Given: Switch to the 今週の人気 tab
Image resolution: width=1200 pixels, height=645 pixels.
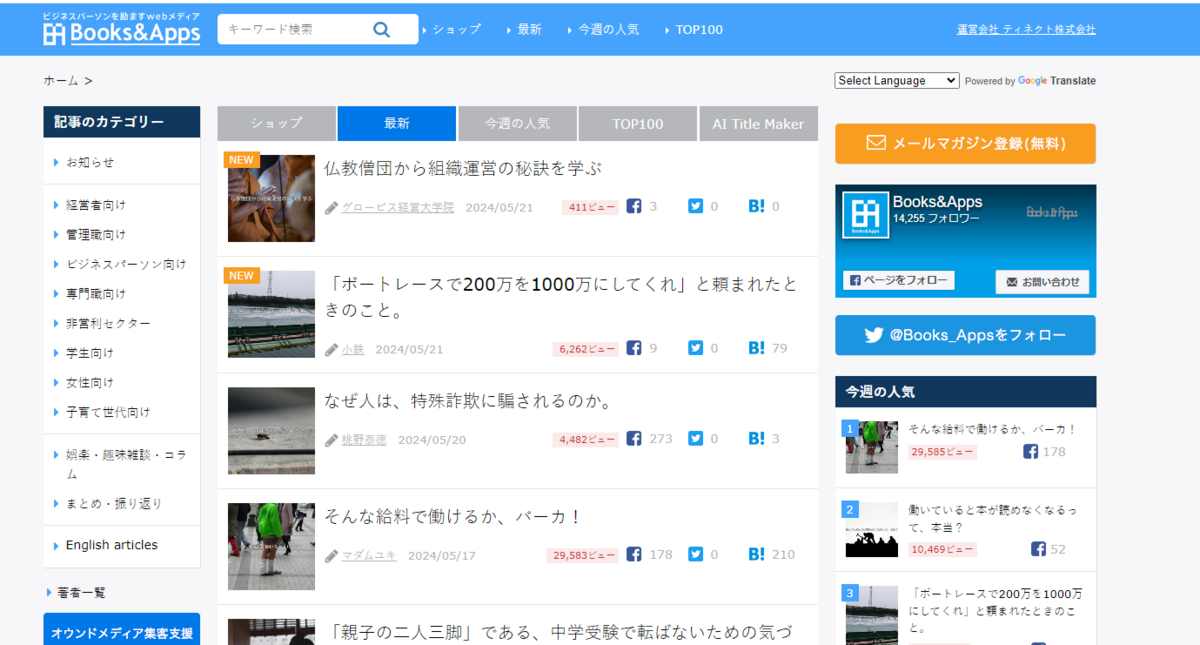Looking at the screenshot, I should [x=517, y=124].
